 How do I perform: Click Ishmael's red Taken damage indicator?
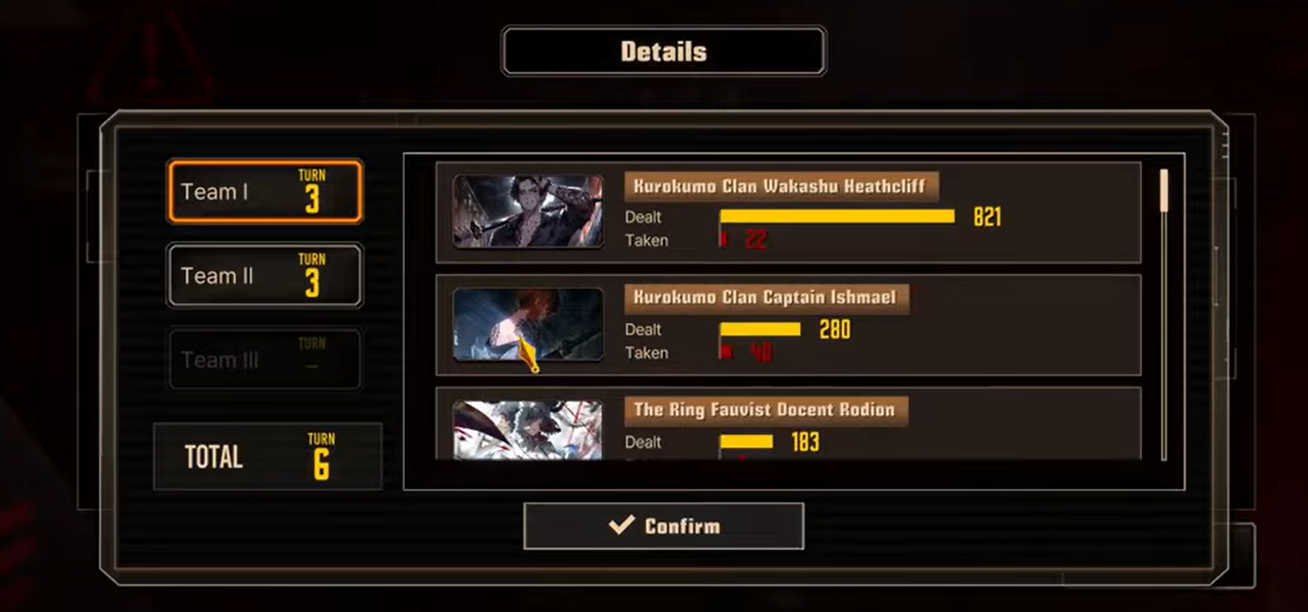[x=726, y=352]
